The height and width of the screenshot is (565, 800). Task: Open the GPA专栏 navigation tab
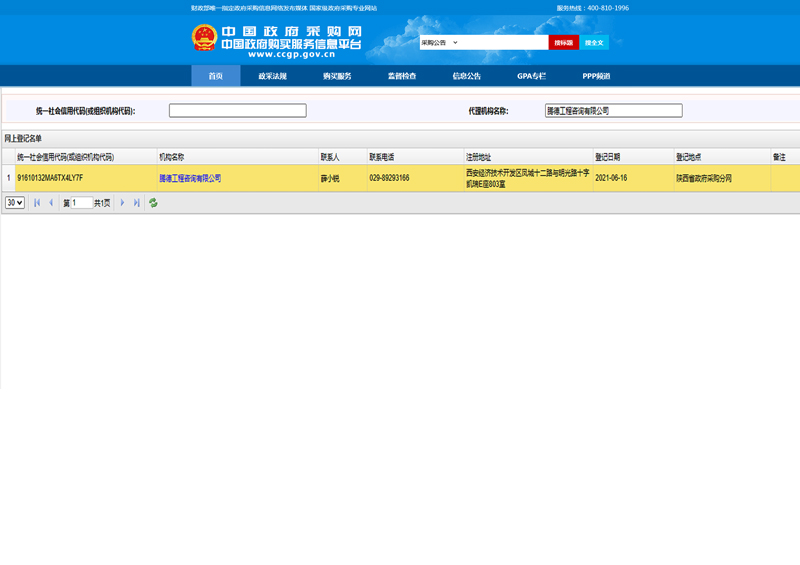(x=531, y=76)
